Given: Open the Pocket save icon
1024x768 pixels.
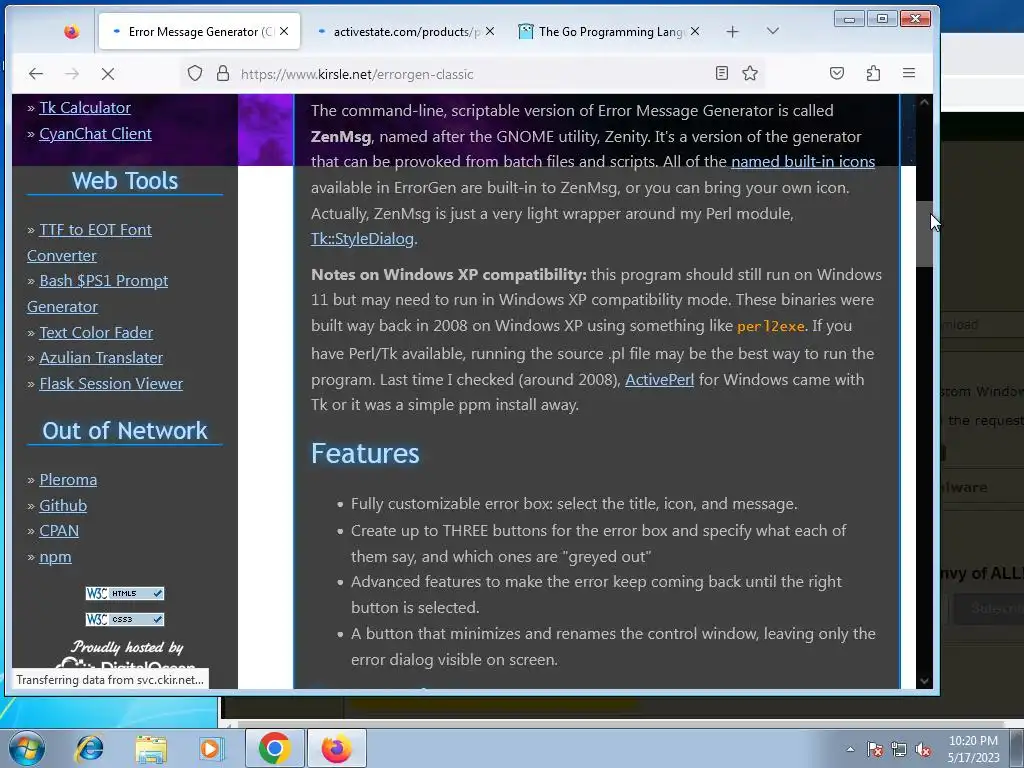Looking at the screenshot, I should [837, 73].
